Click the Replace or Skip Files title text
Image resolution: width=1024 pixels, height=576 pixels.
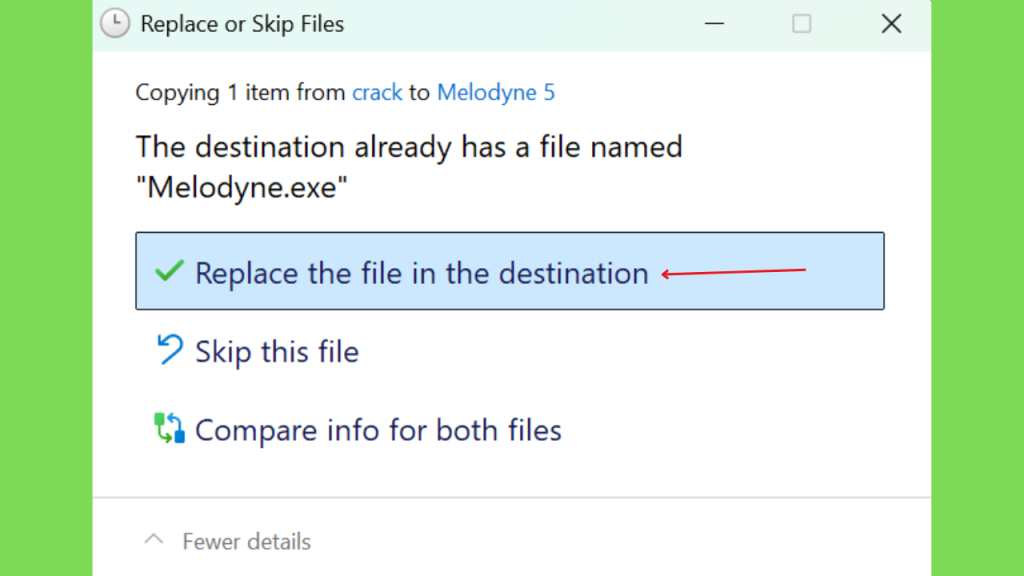[x=242, y=24]
